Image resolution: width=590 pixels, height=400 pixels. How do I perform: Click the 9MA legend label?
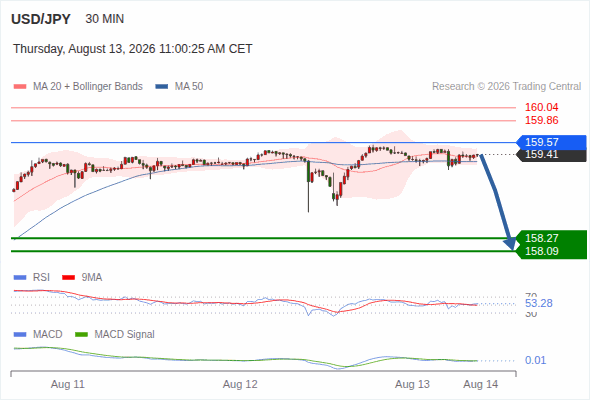(92, 278)
